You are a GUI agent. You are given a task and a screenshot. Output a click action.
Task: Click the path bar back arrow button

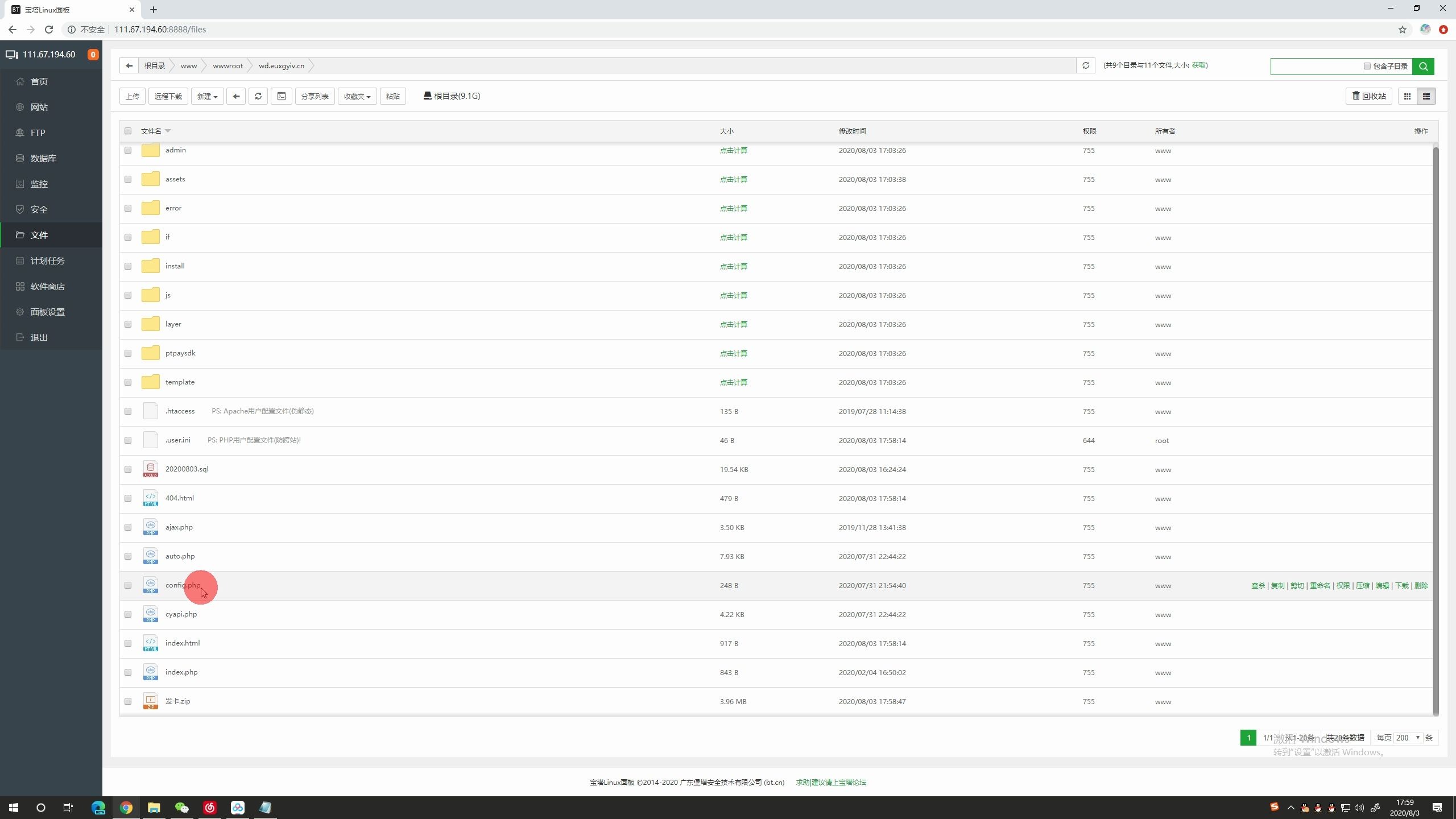click(129, 65)
